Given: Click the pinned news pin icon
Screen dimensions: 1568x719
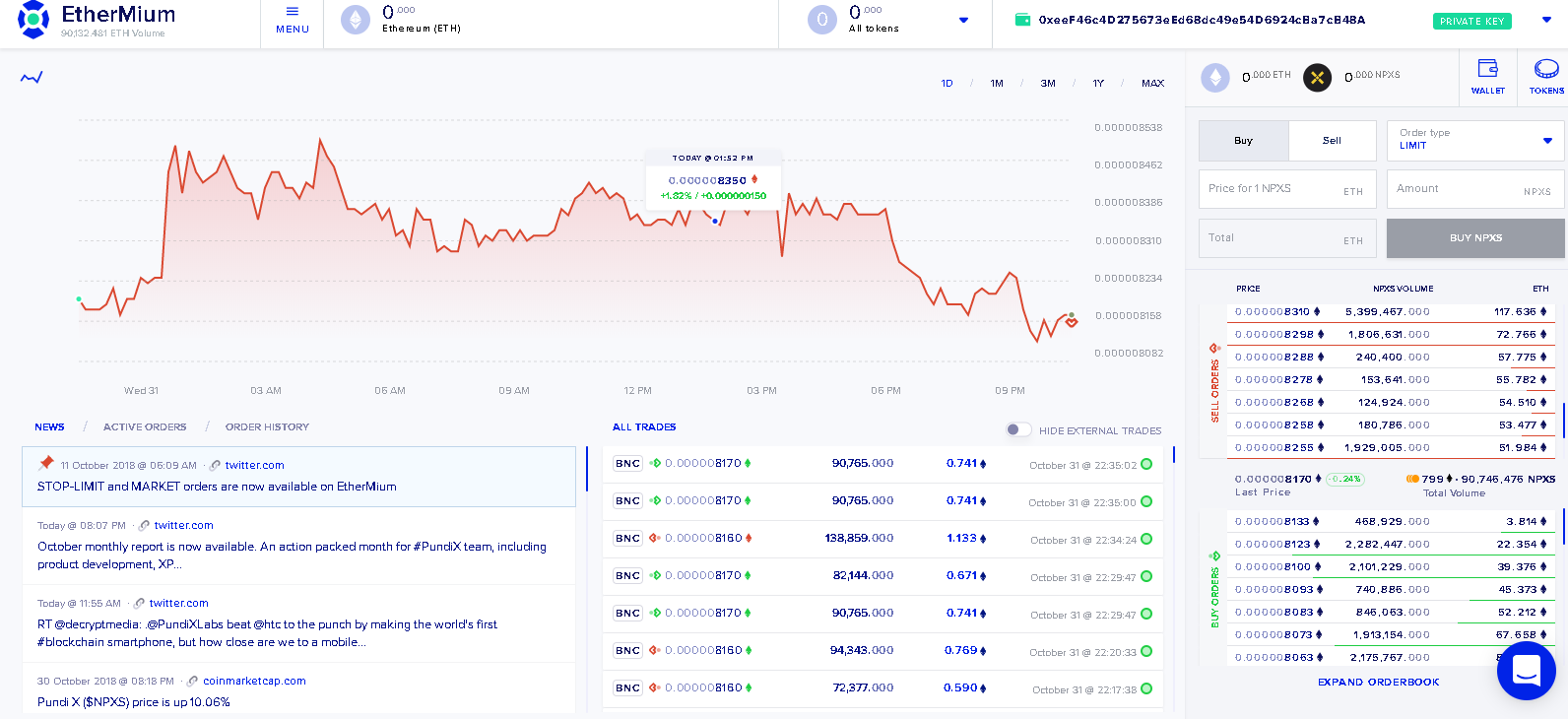Looking at the screenshot, I should (45, 463).
